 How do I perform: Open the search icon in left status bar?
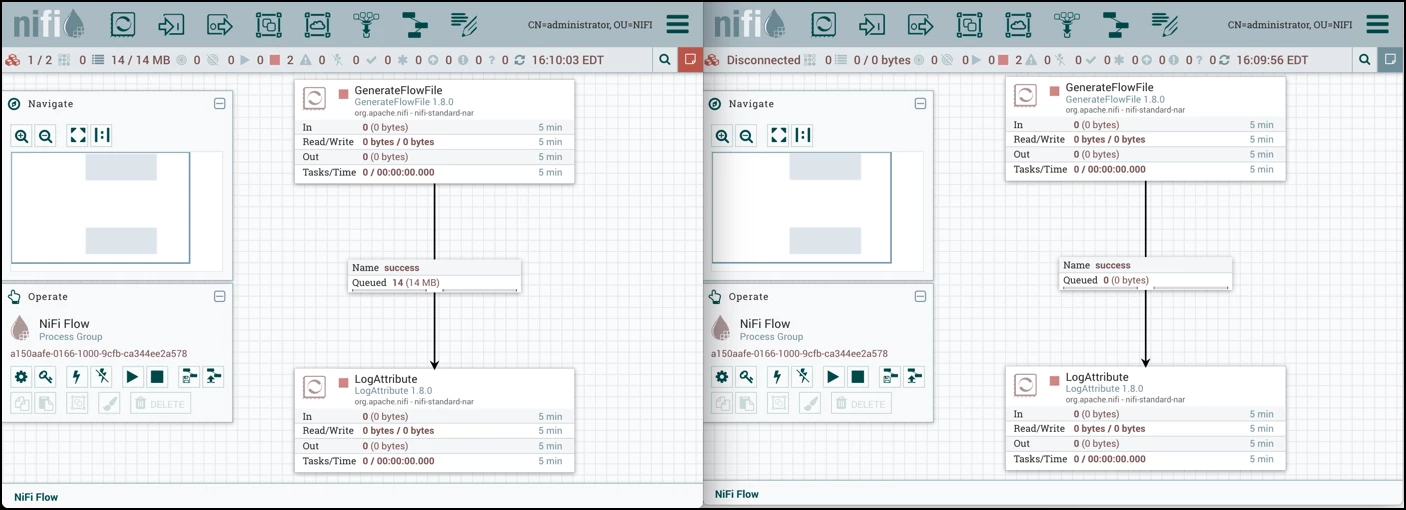665,60
